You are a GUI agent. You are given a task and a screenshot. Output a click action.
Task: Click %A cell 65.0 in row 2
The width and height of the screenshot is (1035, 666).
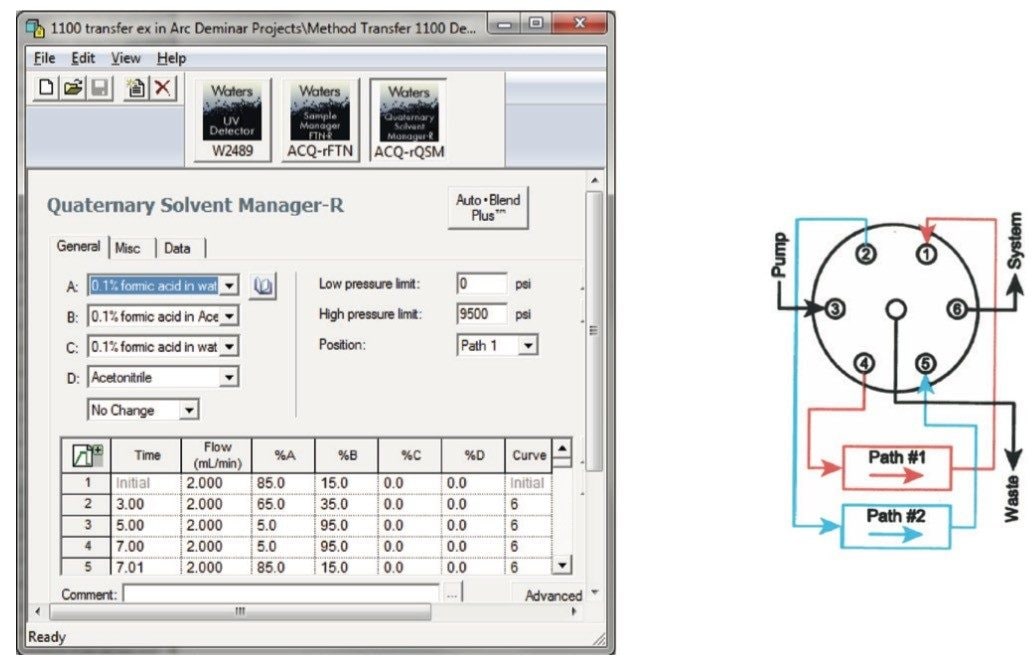pos(284,504)
